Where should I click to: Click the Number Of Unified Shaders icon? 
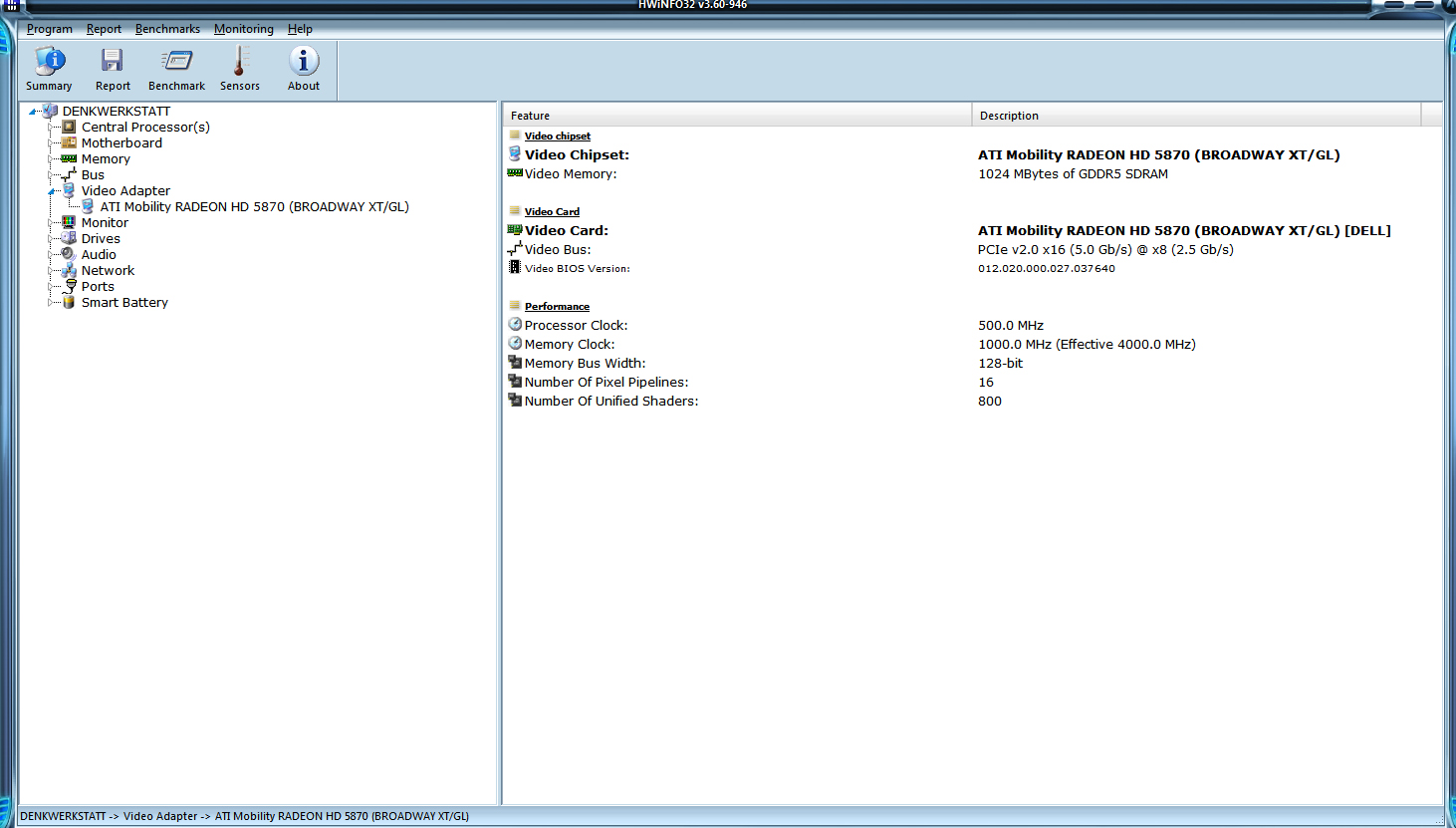515,400
